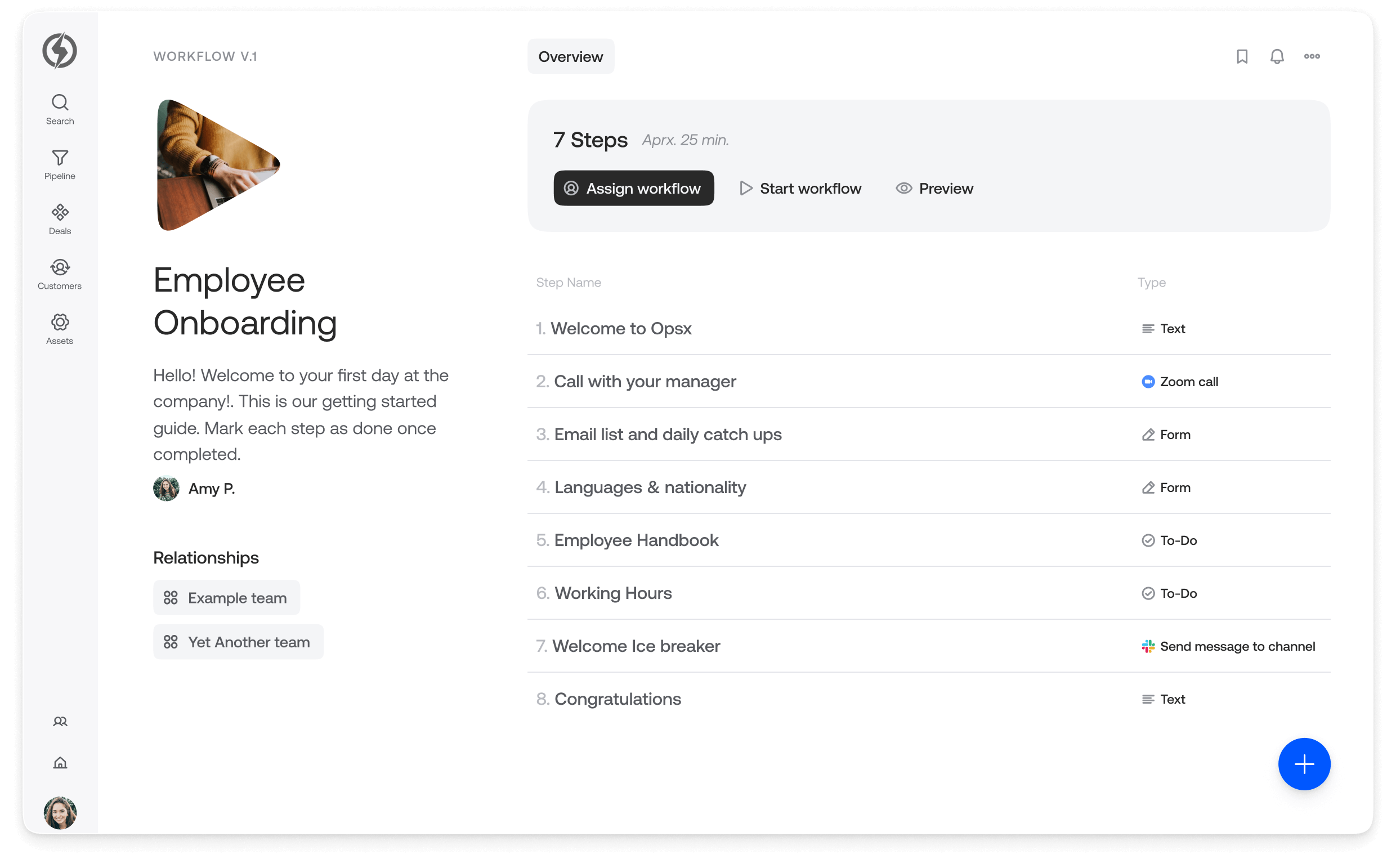Open notifications bell
The height and width of the screenshot is (868, 1396).
coord(1277,56)
